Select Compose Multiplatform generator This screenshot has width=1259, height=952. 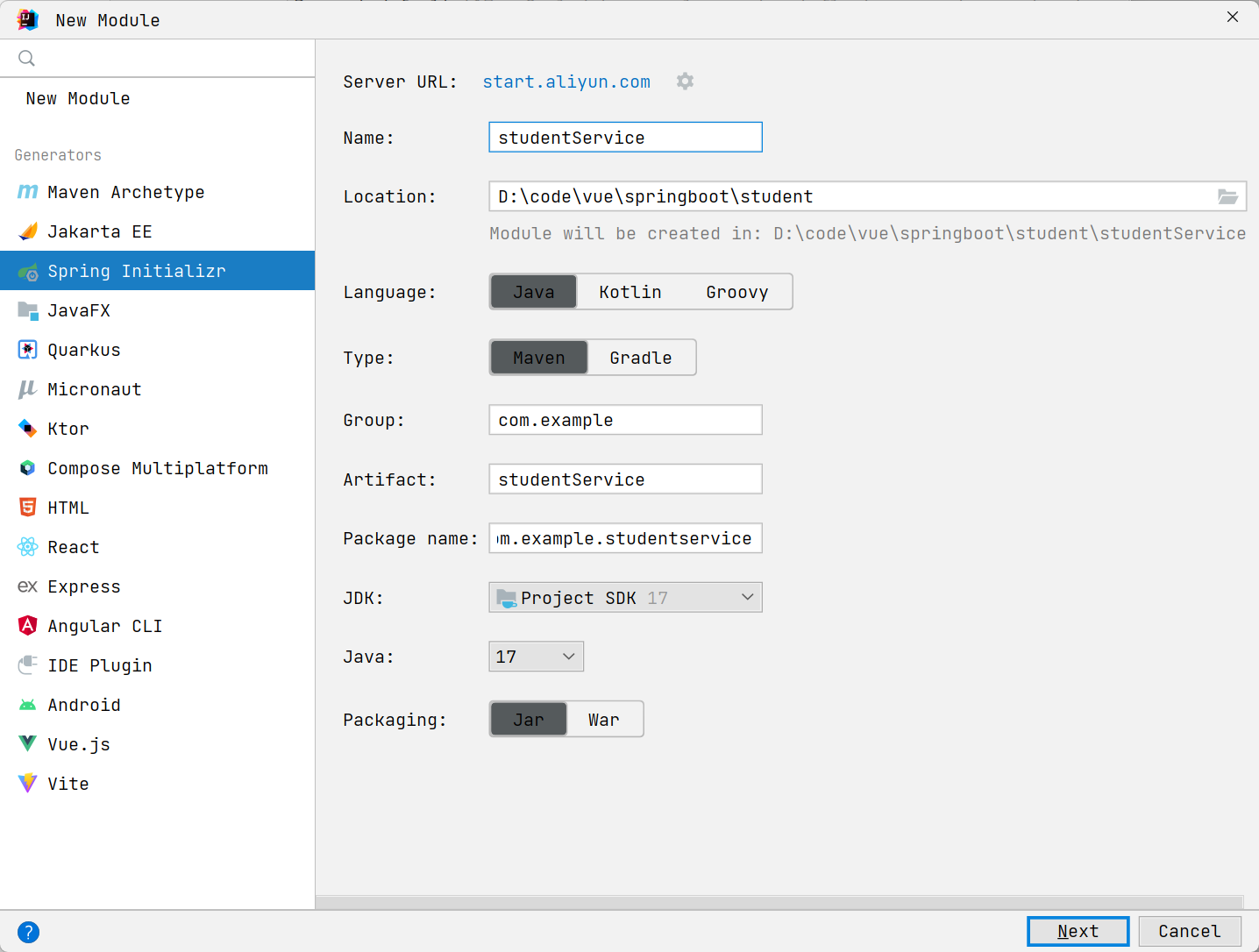click(x=158, y=468)
